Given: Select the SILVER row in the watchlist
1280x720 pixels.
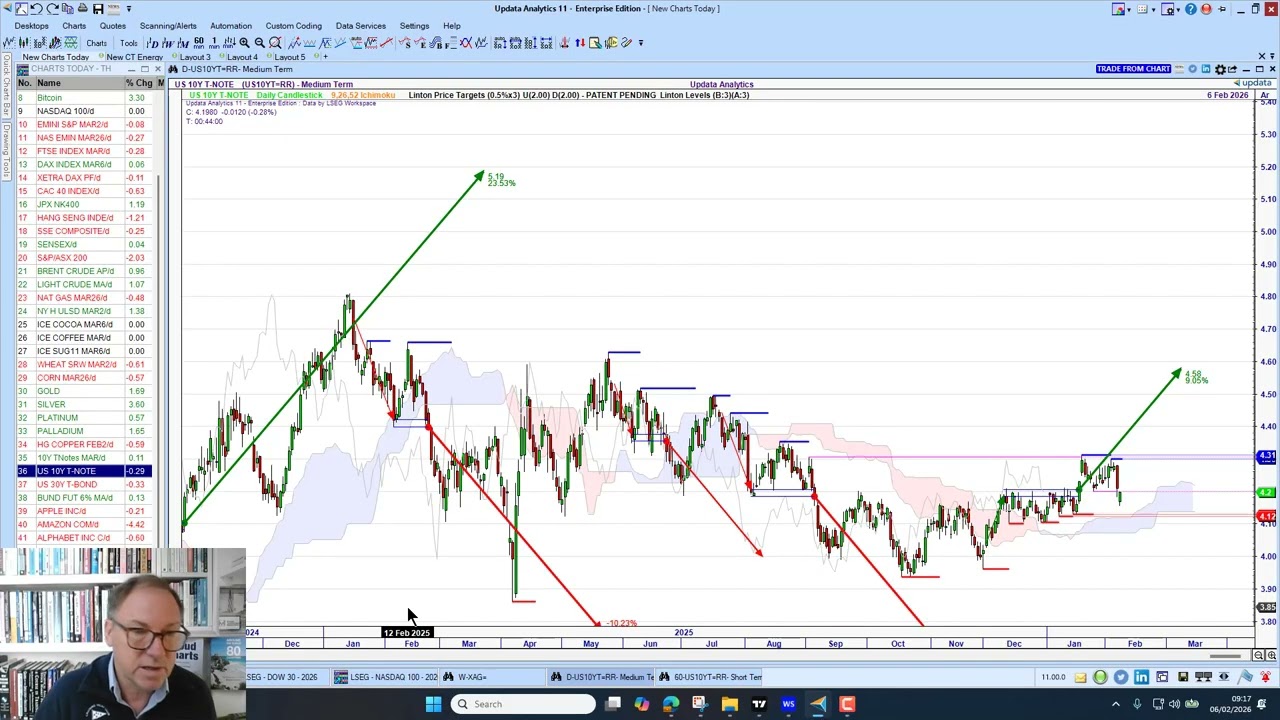Looking at the screenshot, I should tap(83, 404).
